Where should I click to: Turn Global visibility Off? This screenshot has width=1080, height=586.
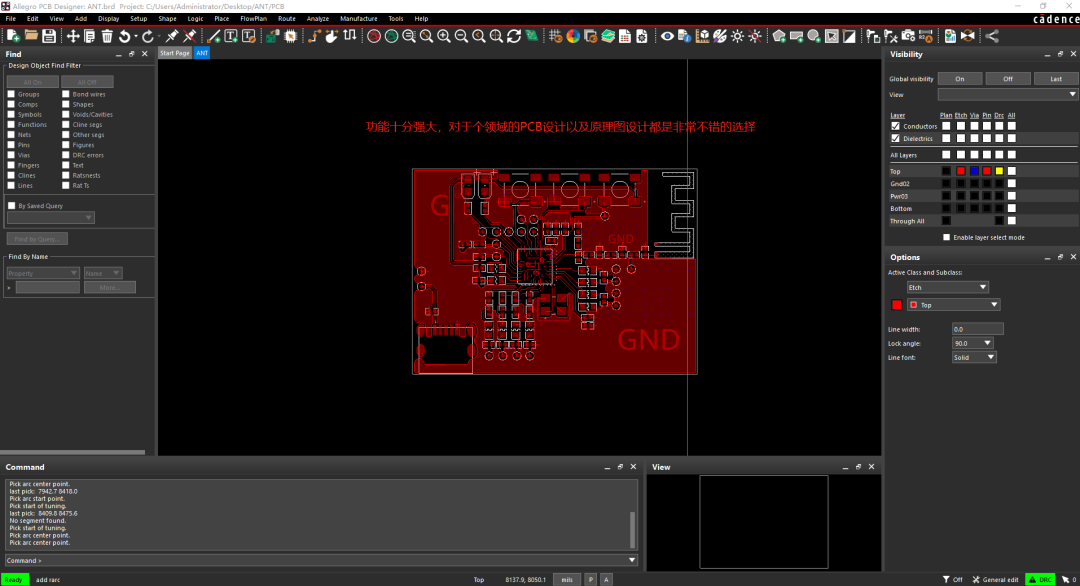[x=1008, y=79]
